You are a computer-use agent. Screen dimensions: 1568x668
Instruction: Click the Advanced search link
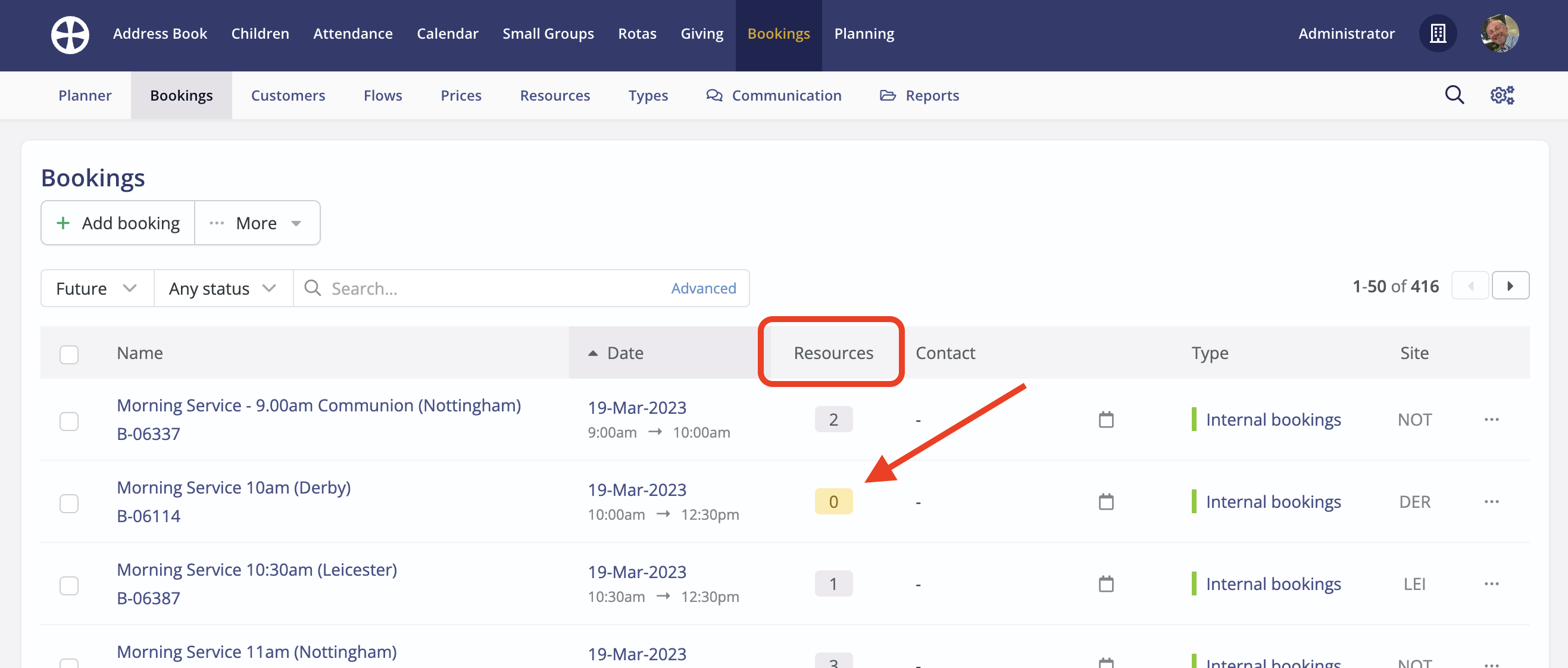click(703, 288)
